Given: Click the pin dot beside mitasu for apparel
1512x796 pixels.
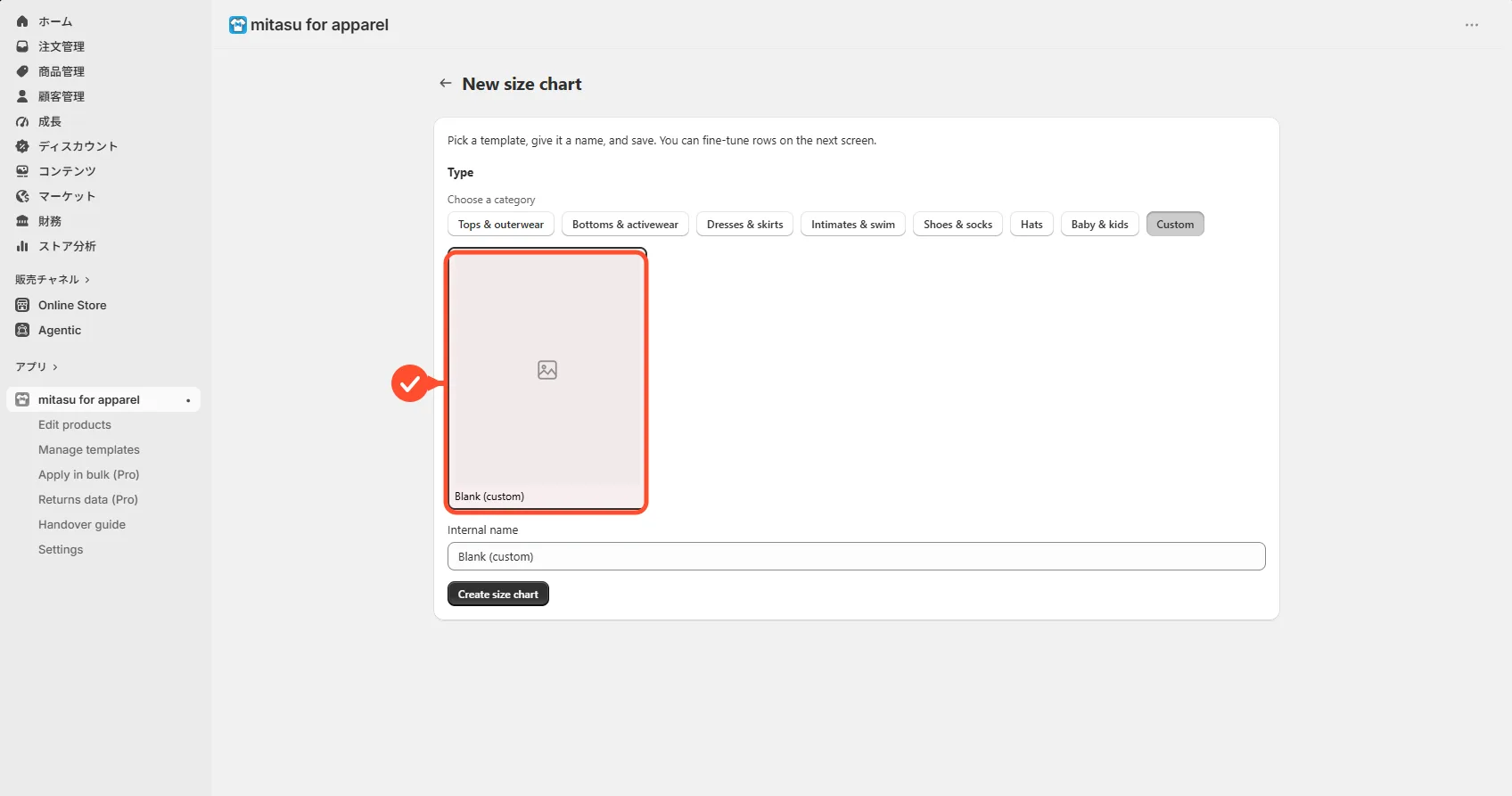Looking at the screenshot, I should (x=188, y=400).
